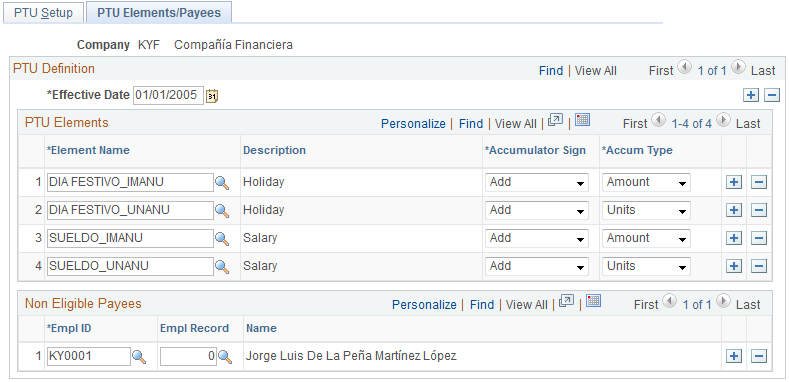Delete the current PTU Definition row
789x382 pixels.
coord(772,95)
